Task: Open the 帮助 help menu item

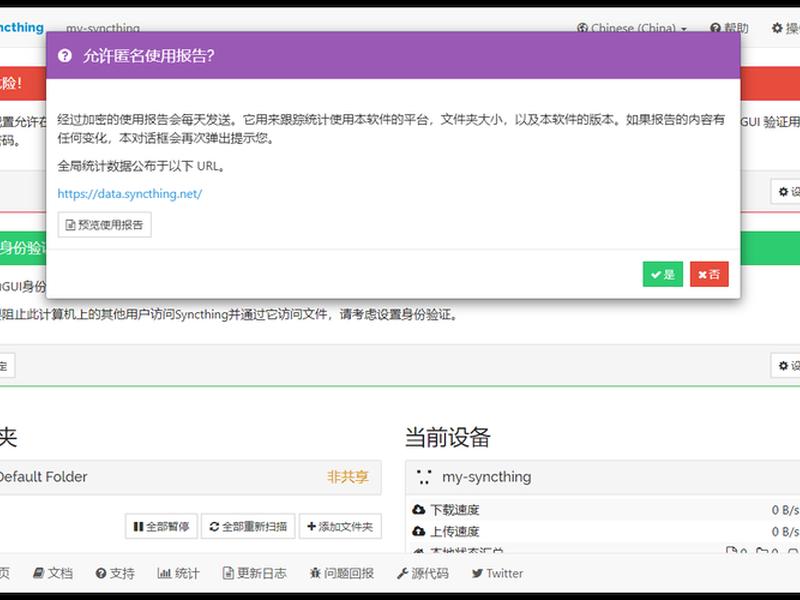Action: click(x=729, y=28)
